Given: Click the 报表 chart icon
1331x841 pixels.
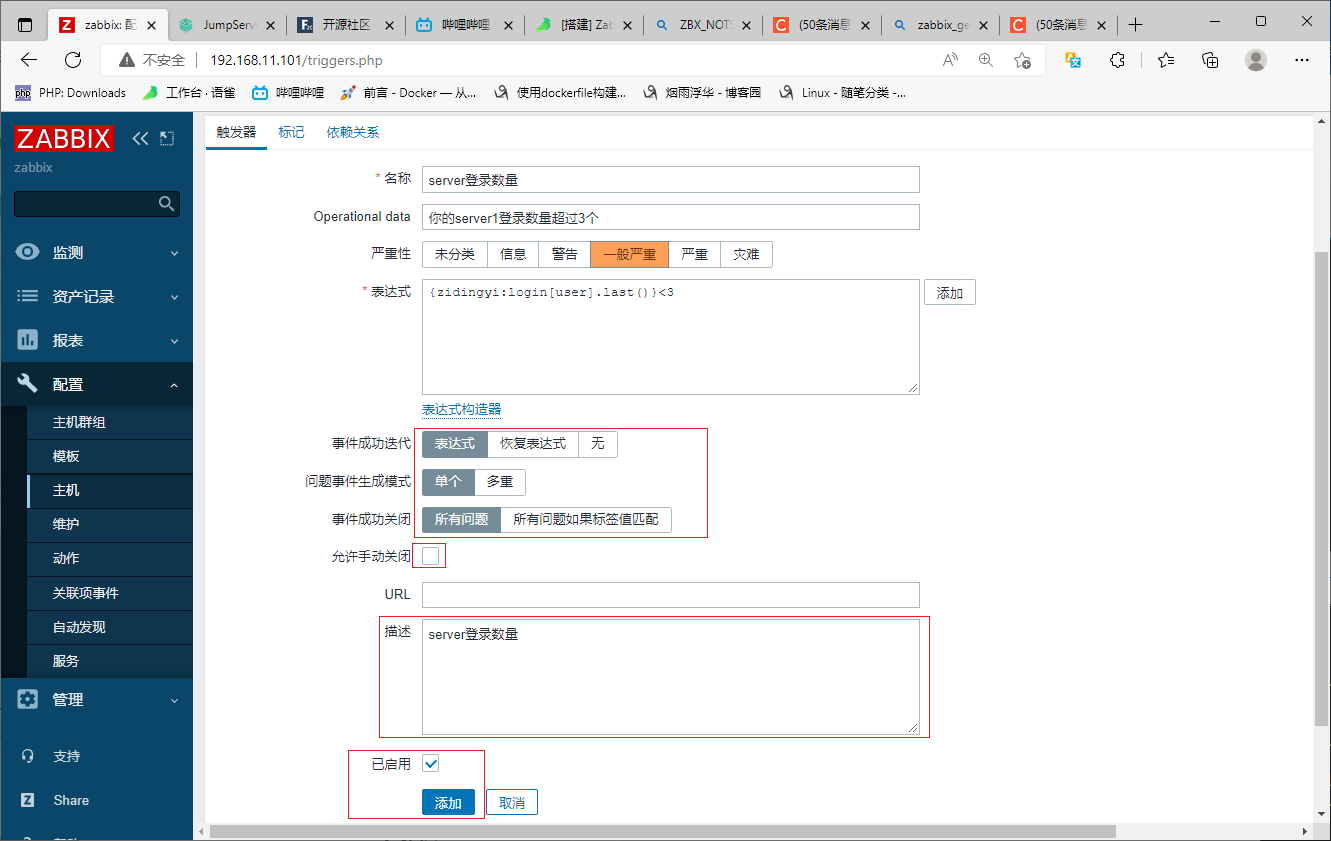Looking at the screenshot, I should [x=28, y=341].
